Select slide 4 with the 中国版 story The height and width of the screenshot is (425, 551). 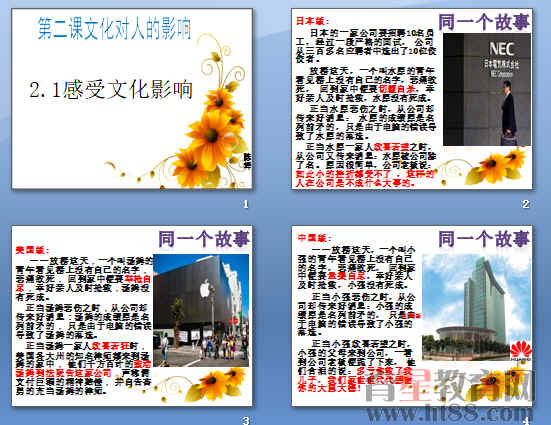click(412, 316)
